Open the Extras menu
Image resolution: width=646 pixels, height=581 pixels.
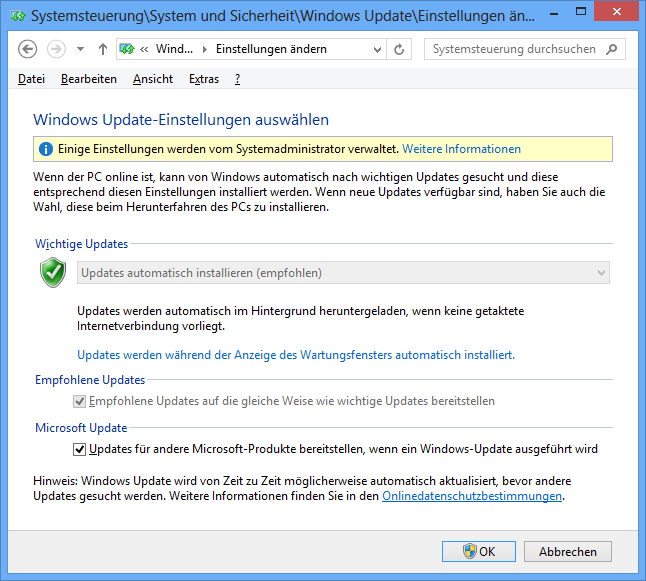(204, 79)
